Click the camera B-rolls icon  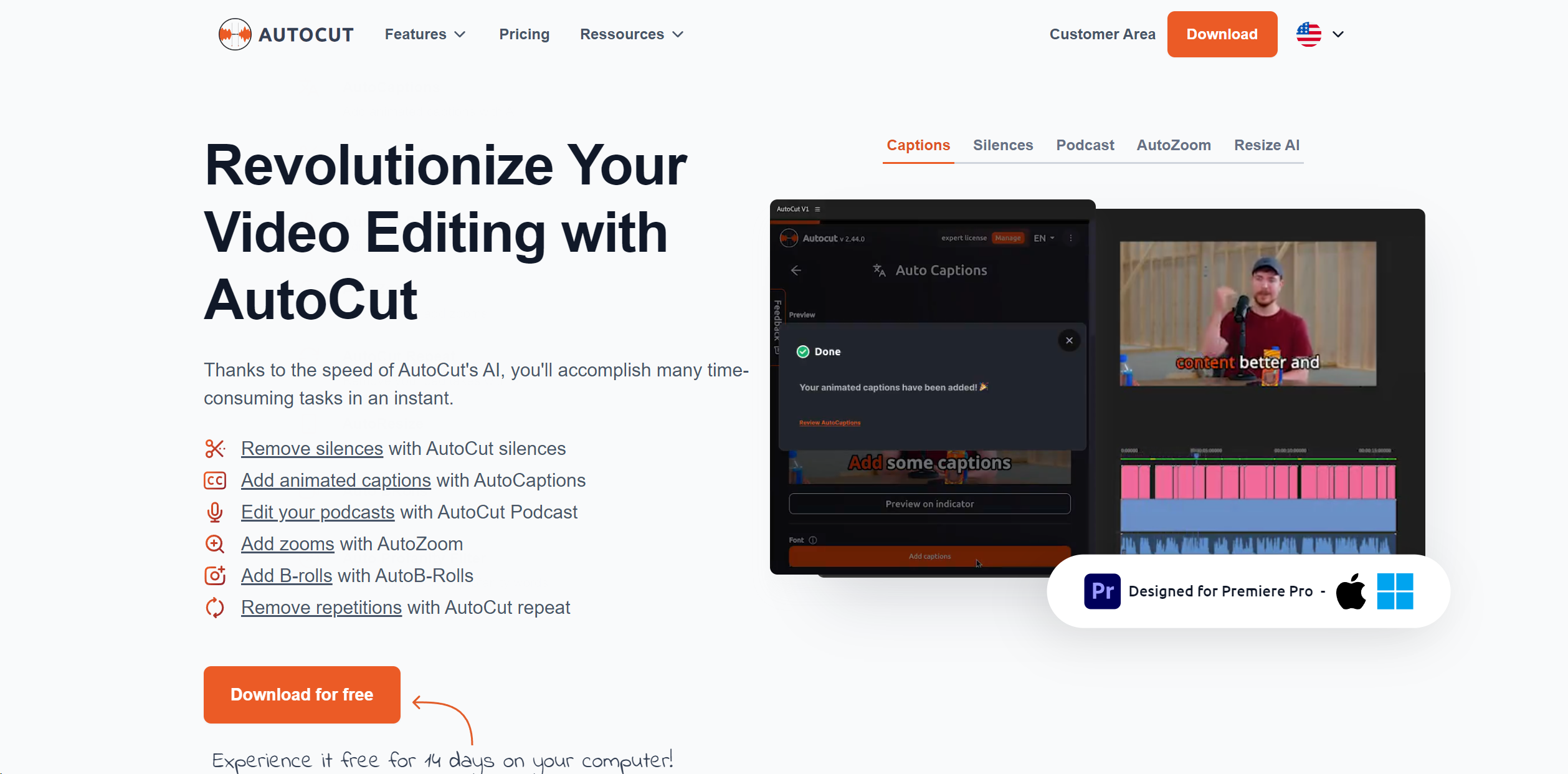(x=215, y=575)
